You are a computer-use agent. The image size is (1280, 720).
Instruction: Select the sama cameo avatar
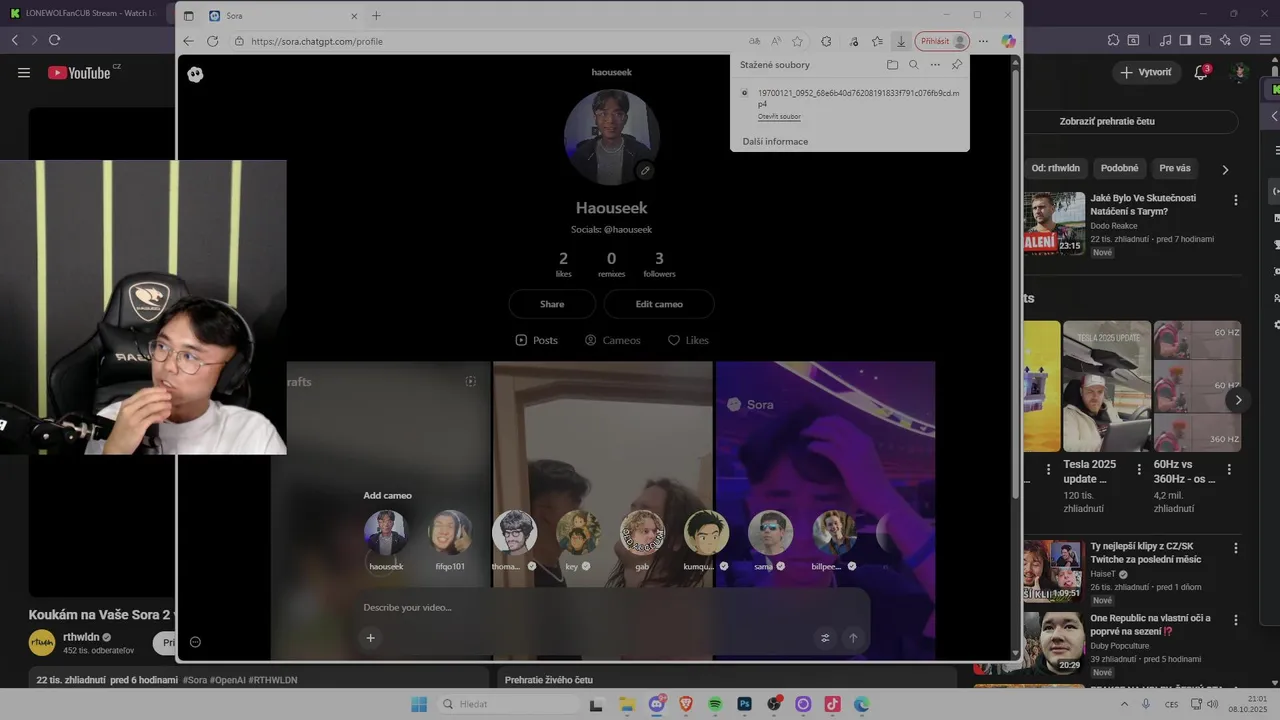pyautogui.click(x=770, y=533)
